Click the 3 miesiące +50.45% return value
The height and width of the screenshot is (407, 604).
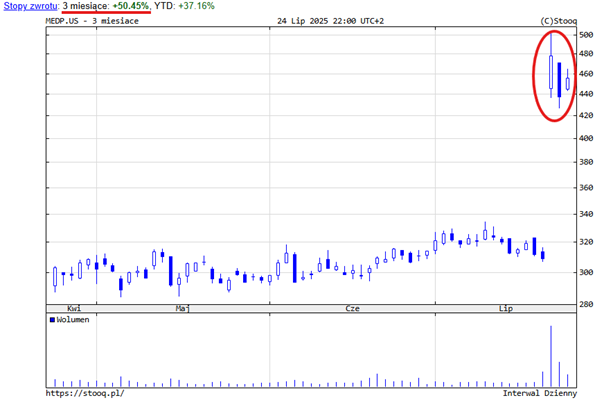point(106,6)
